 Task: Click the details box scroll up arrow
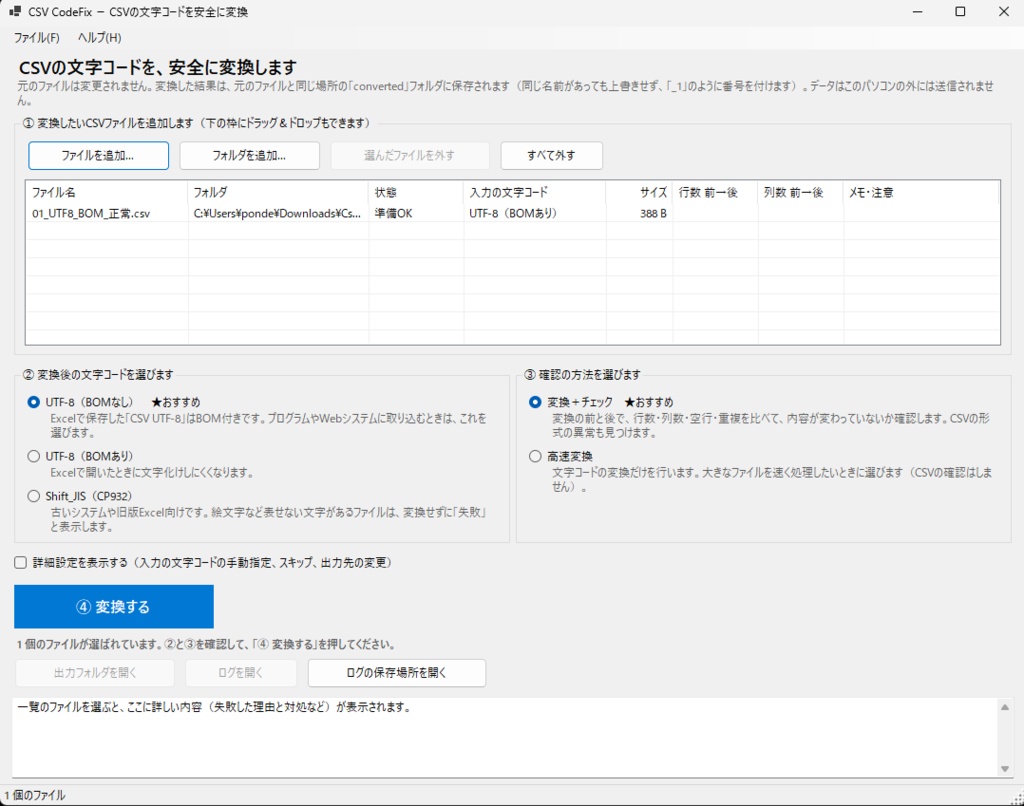coord(1005,707)
